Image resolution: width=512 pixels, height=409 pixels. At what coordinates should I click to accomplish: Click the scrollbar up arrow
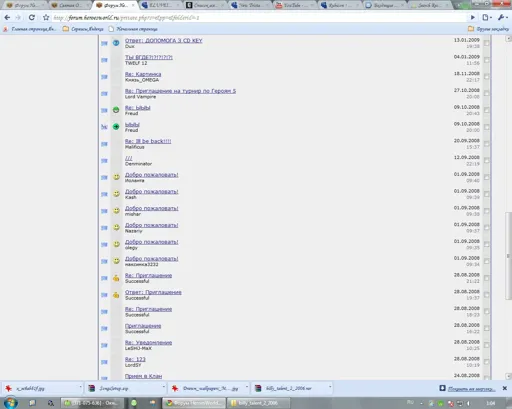pos(508,39)
